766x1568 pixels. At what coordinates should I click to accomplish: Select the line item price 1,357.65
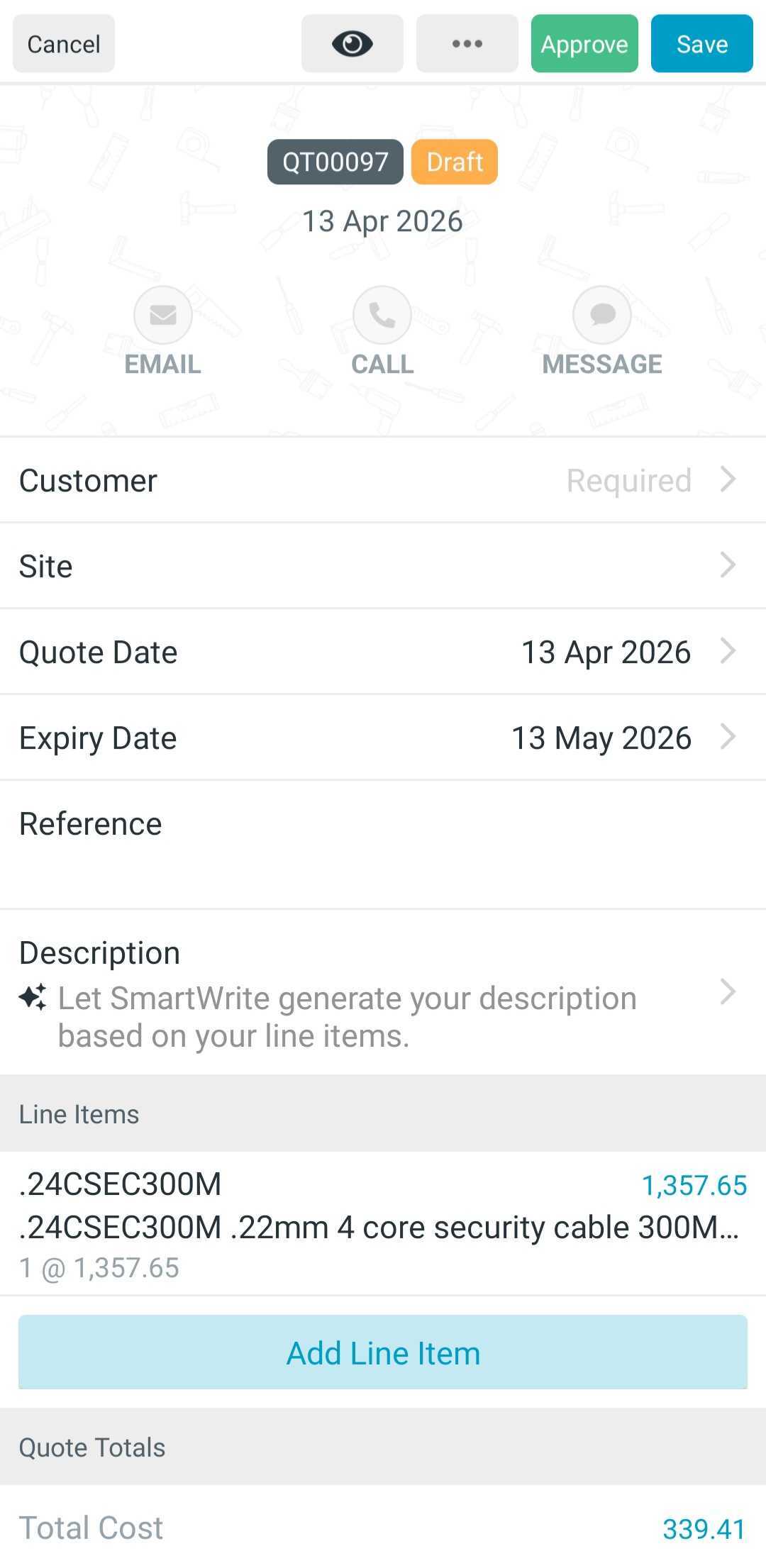pos(694,1185)
